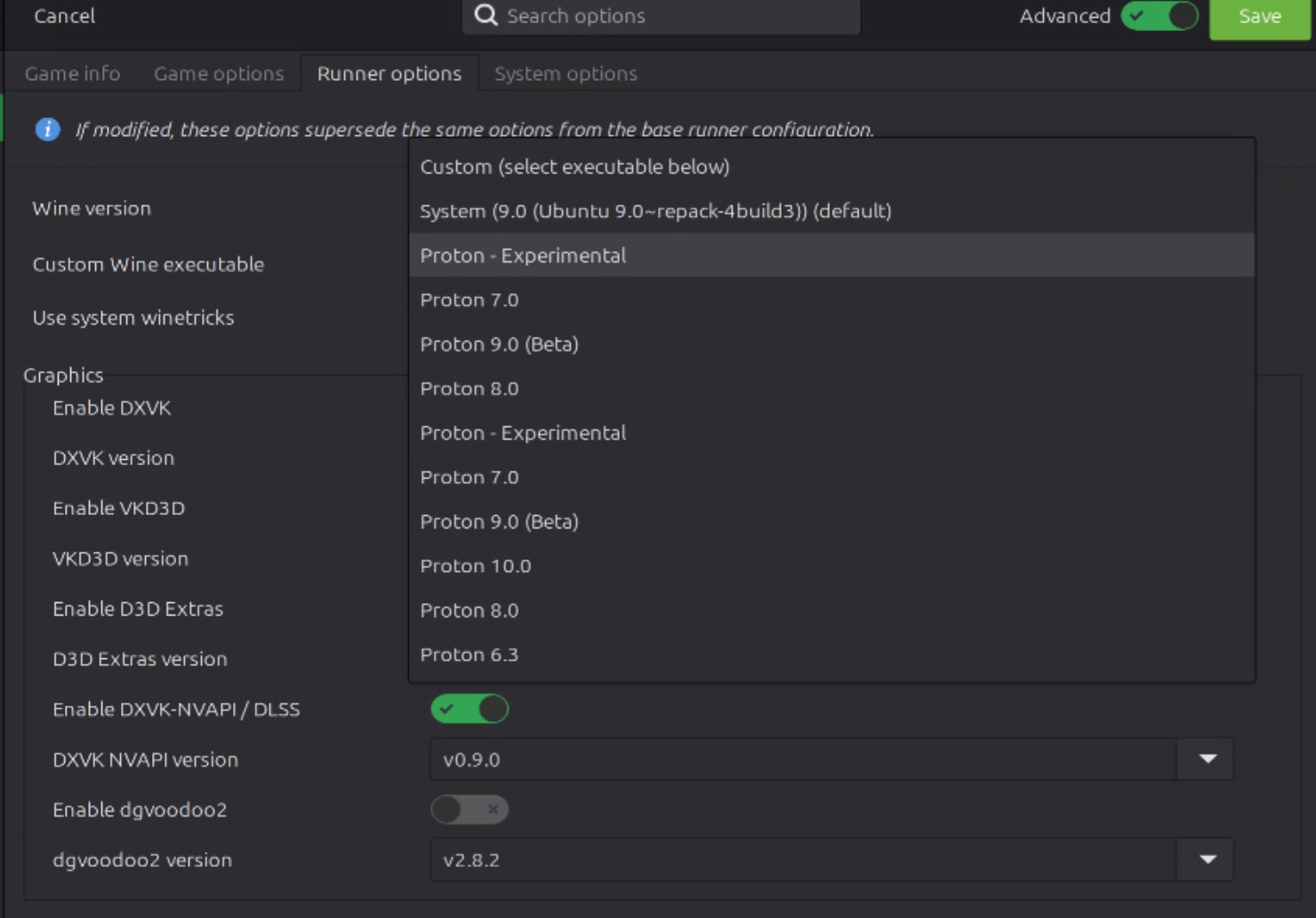Click the DXVK version label
This screenshot has height=918, width=1316.
(x=114, y=458)
